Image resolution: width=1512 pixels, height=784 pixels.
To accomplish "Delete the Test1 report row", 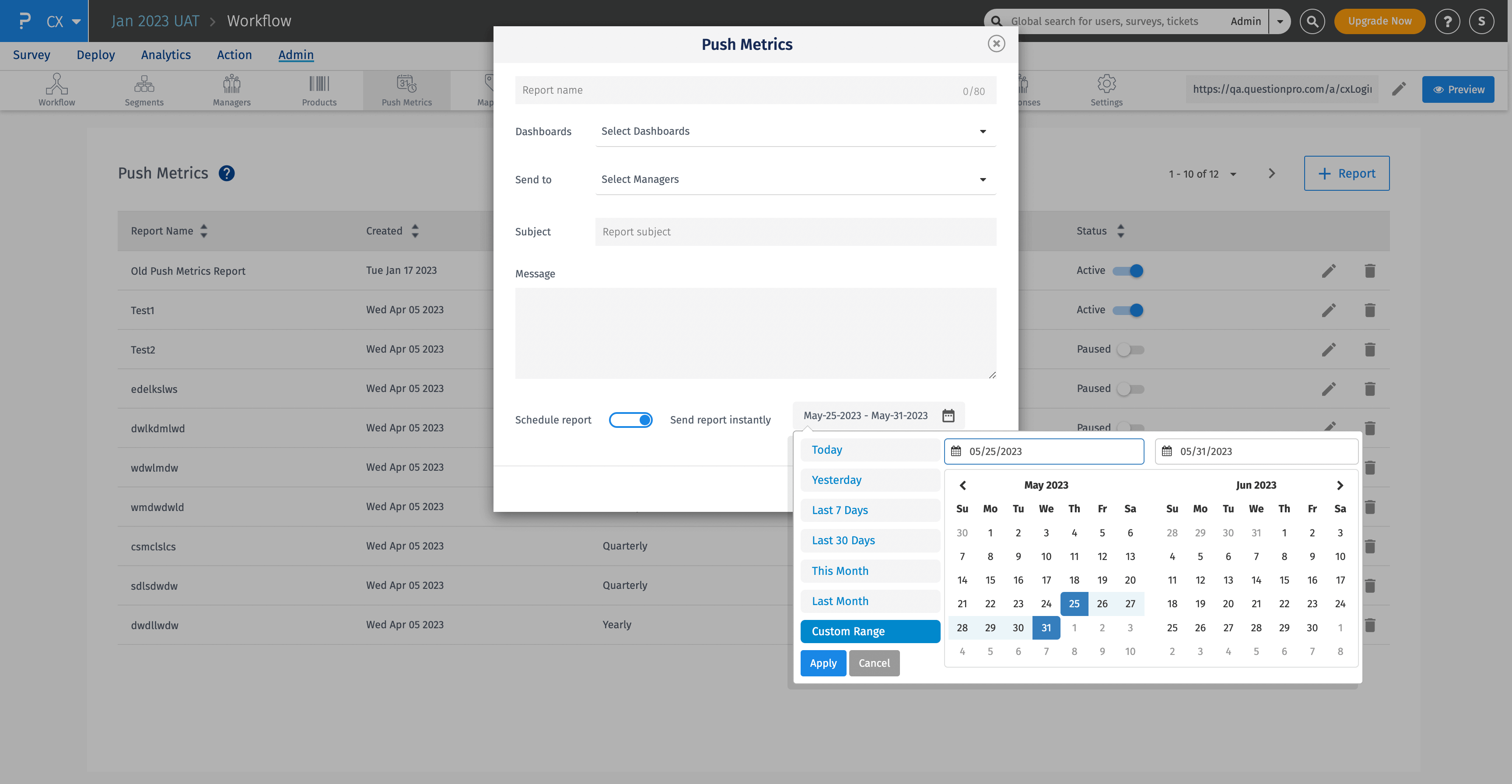I will (x=1369, y=311).
